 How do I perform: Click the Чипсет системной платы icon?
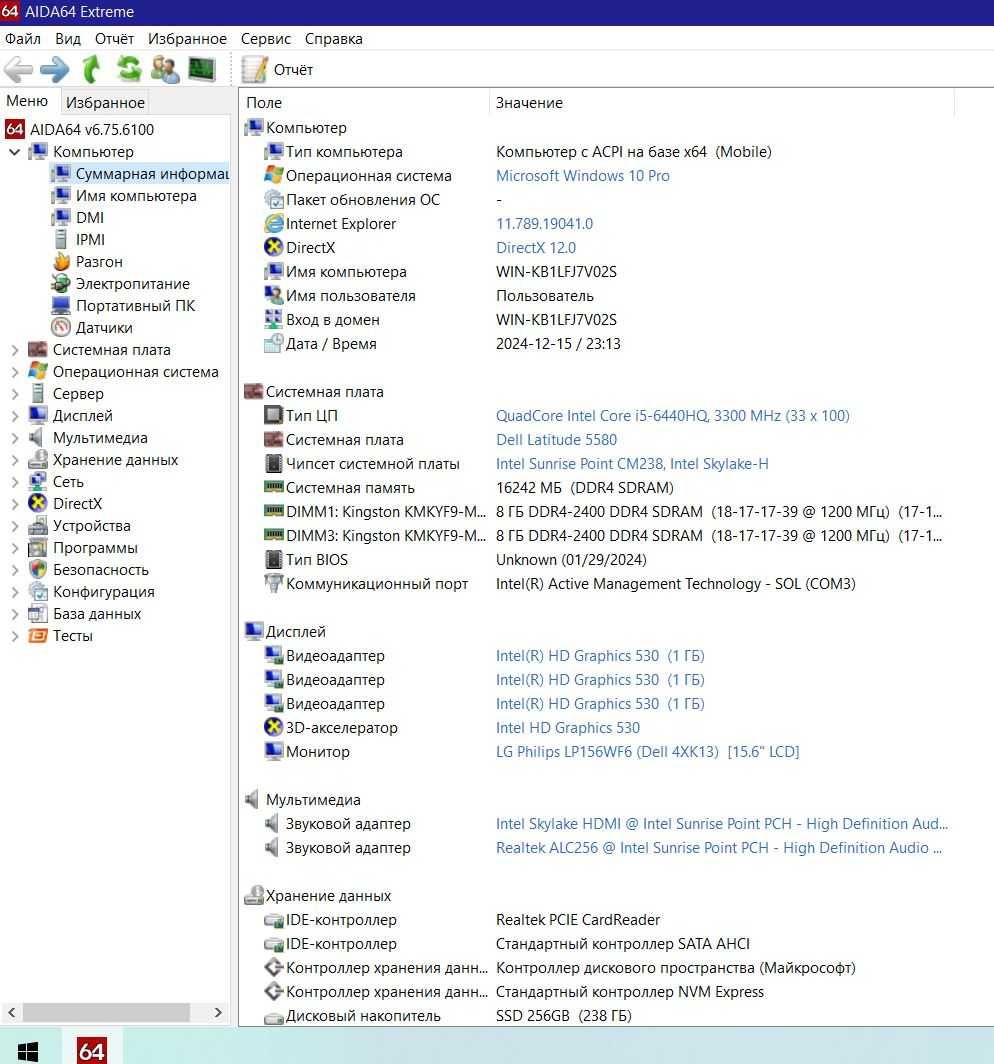click(273, 463)
